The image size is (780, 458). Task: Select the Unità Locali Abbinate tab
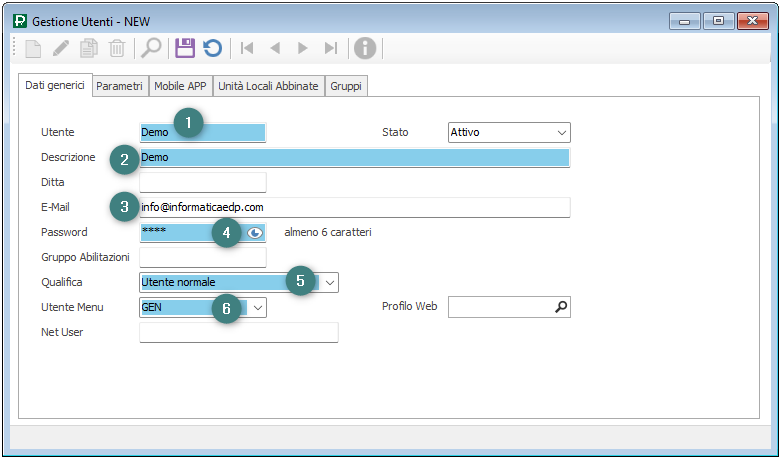[x=268, y=87]
